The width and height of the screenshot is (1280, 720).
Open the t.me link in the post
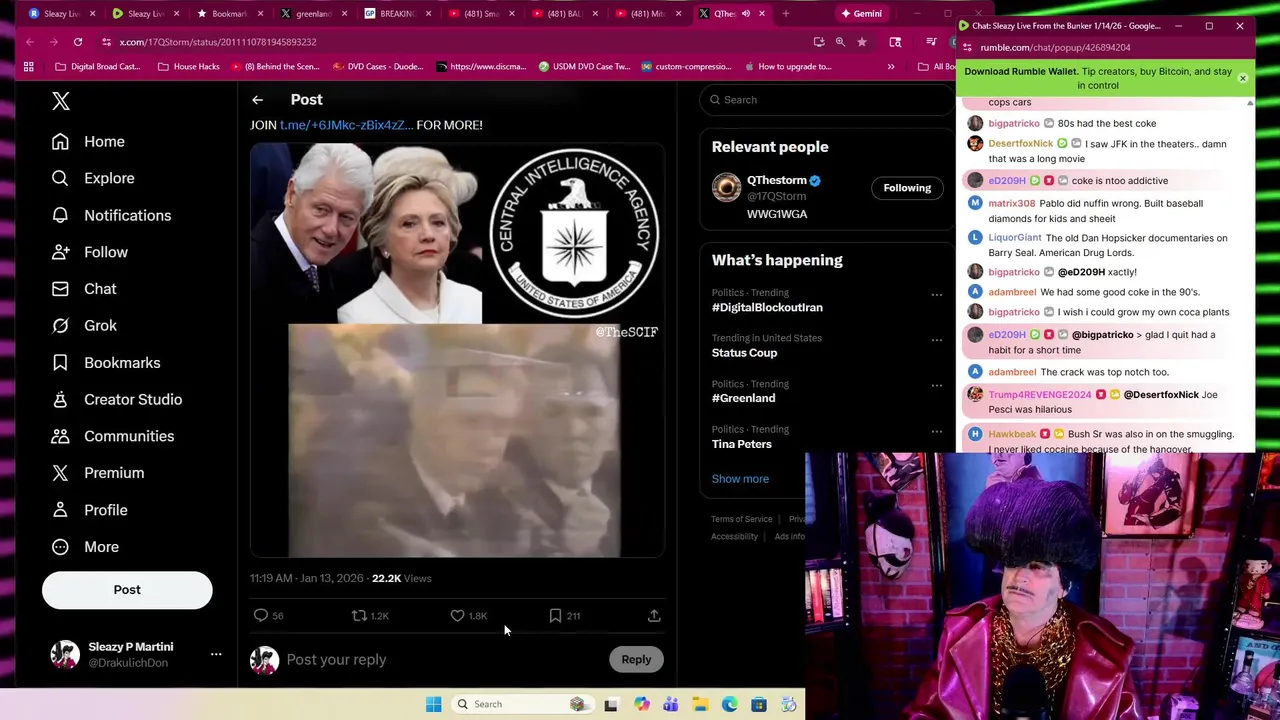point(346,125)
